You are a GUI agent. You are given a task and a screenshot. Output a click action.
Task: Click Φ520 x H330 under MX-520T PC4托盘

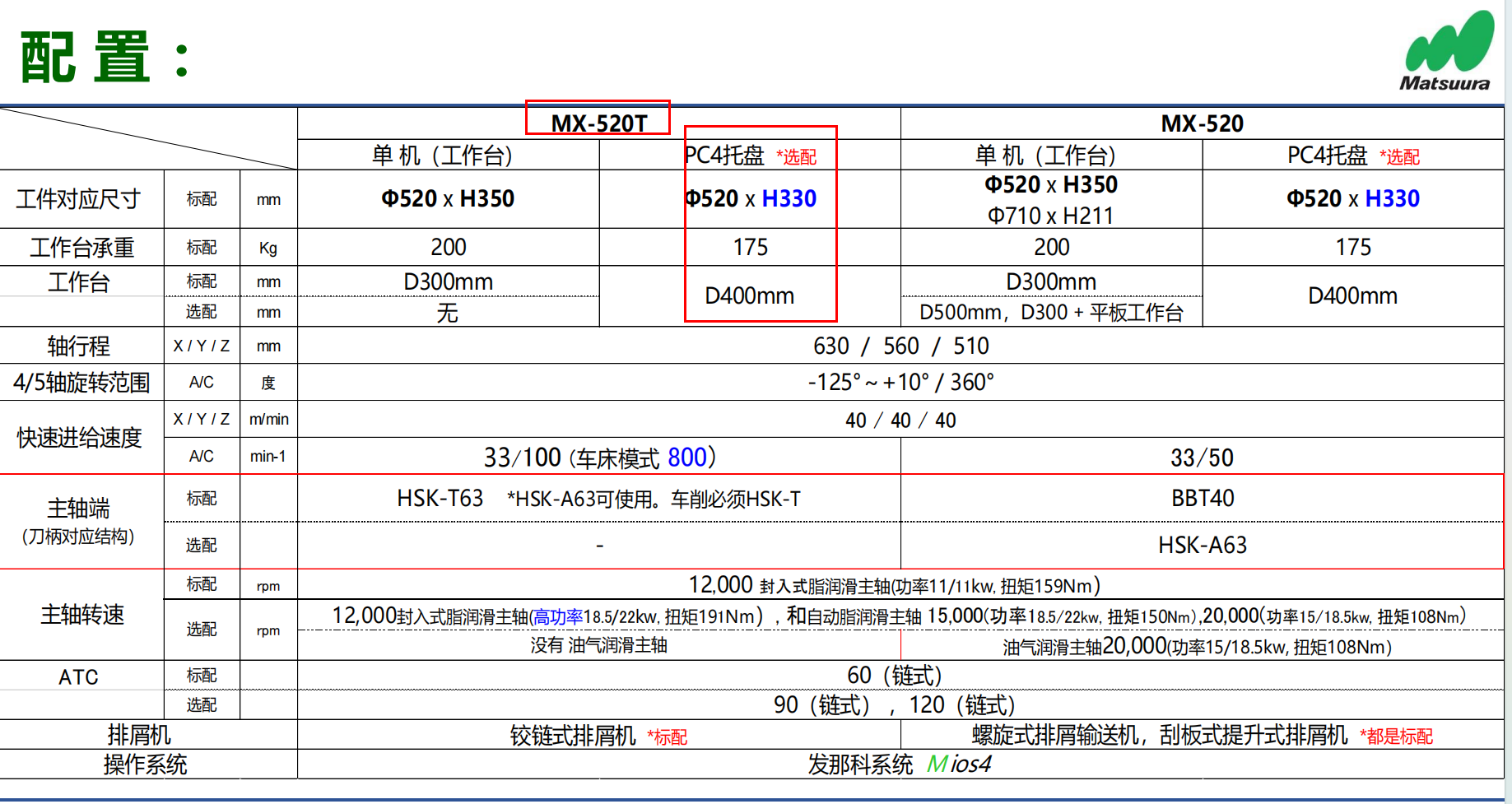click(750, 198)
